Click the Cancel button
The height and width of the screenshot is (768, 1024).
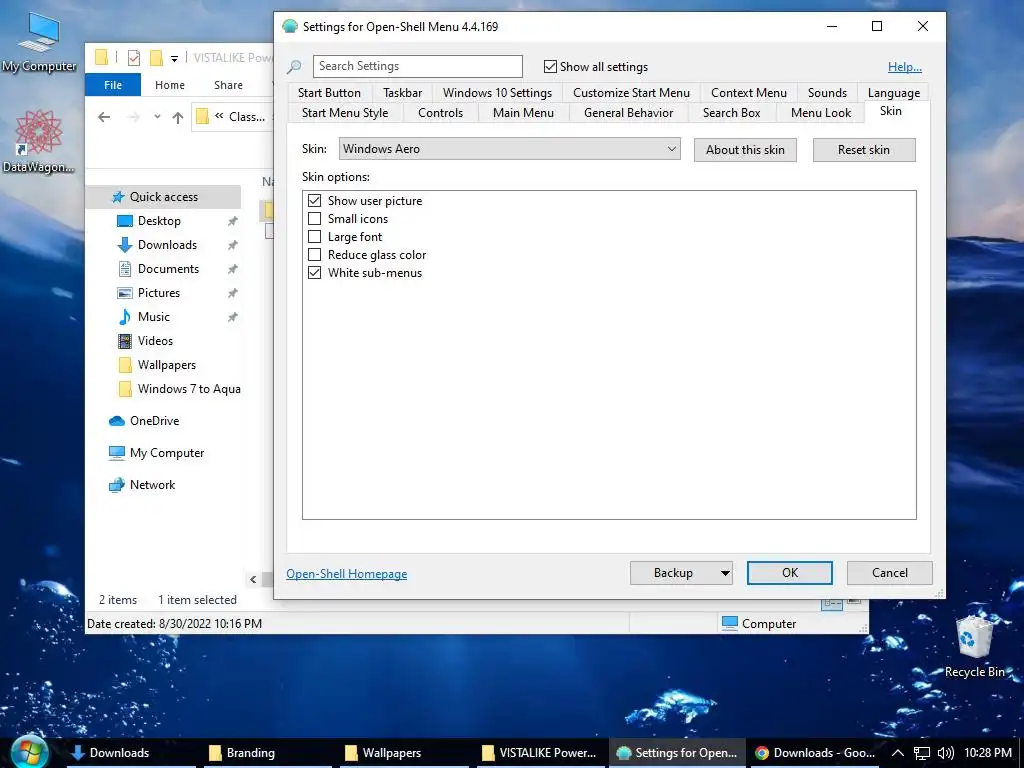coord(889,573)
